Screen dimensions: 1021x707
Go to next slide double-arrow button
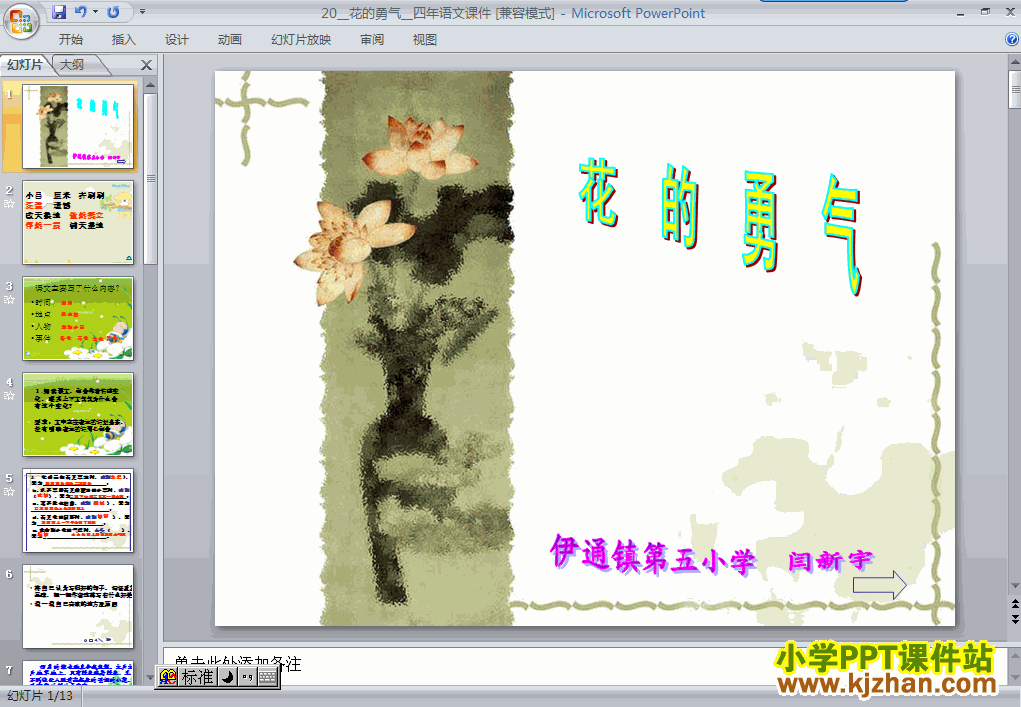click(x=1015, y=618)
